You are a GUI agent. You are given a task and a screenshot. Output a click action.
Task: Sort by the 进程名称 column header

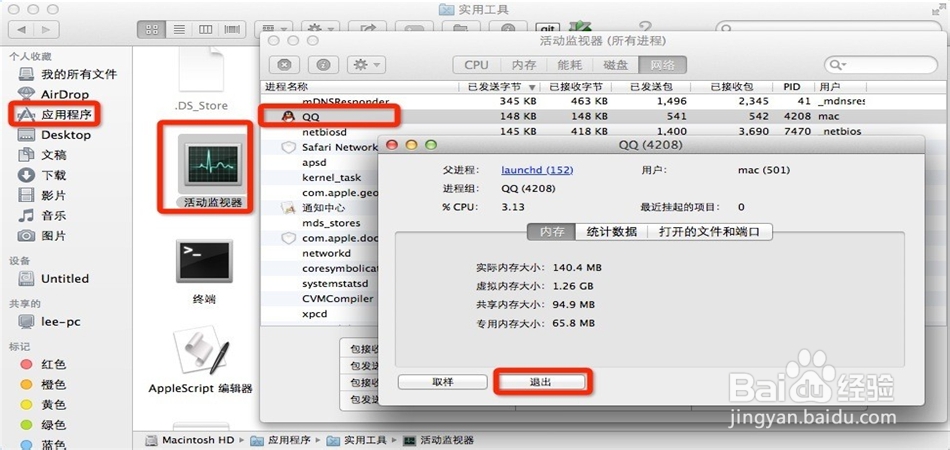[361, 87]
